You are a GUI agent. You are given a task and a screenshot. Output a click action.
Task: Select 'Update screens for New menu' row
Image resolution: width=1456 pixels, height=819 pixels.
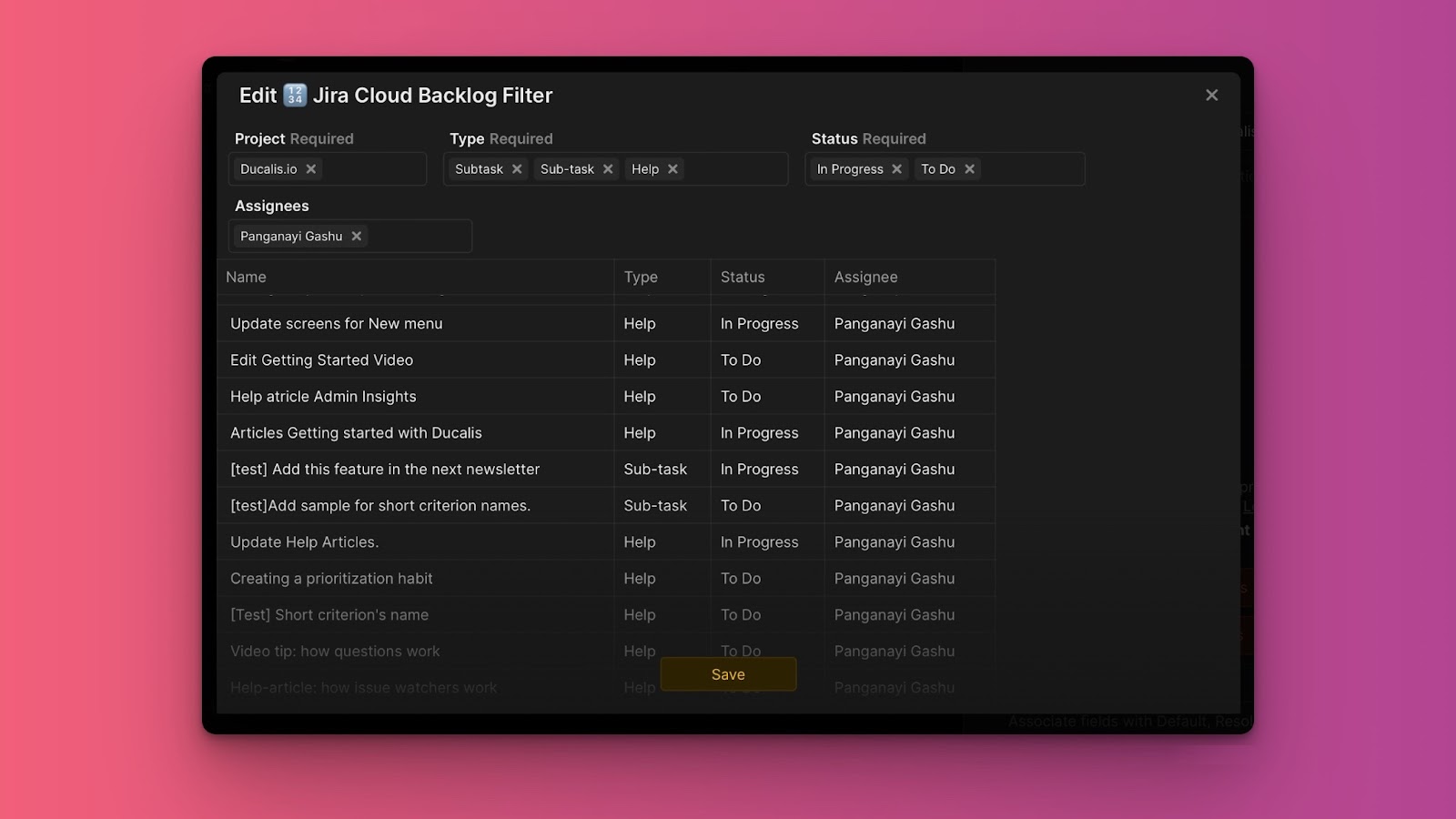pyautogui.click(x=606, y=324)
